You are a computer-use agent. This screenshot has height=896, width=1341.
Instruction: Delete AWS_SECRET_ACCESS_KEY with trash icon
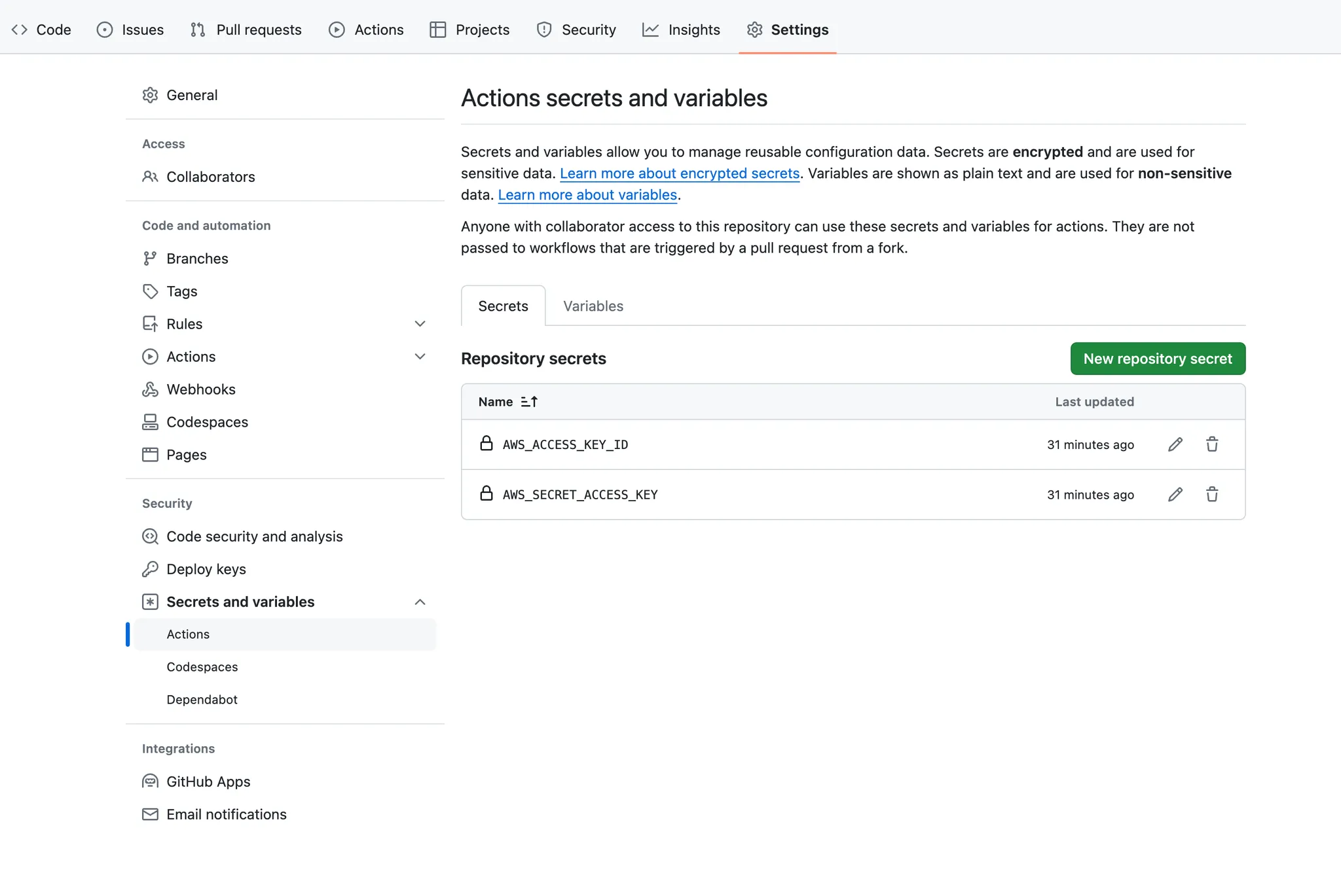pos(1212,494)
